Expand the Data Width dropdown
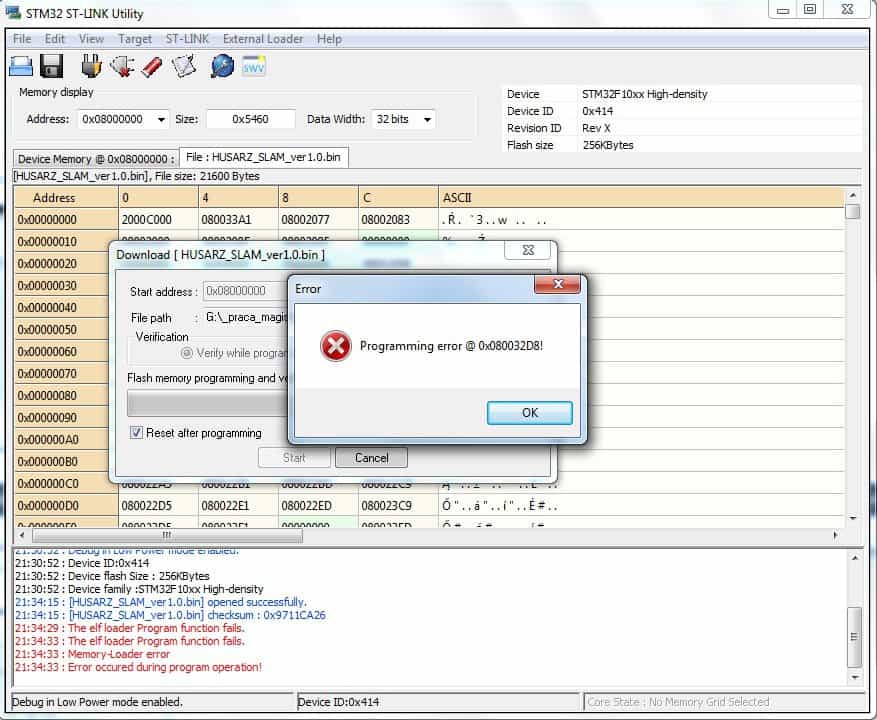Screen dimensions: 877x720 pyautogui.click(x=427, y=119)
